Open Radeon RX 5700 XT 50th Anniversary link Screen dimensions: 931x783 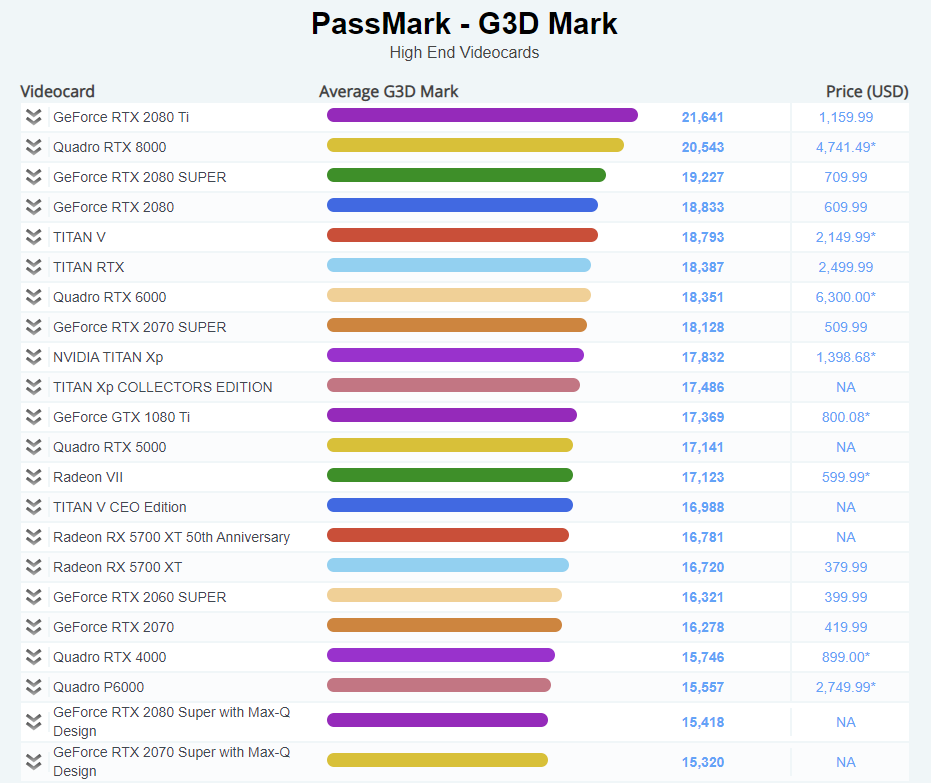point(172,537)
